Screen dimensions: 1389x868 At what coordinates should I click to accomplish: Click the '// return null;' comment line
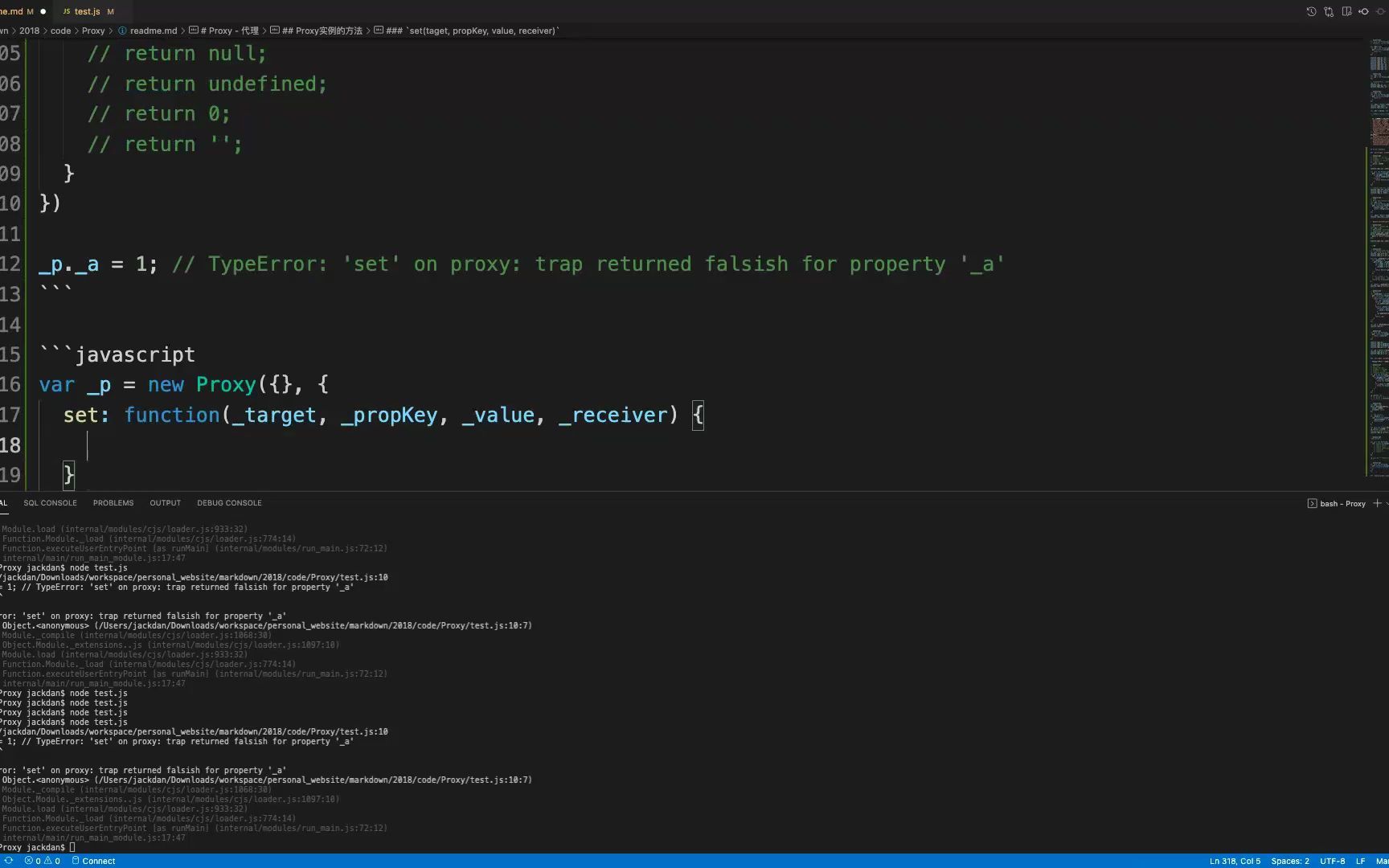[177, 54]
